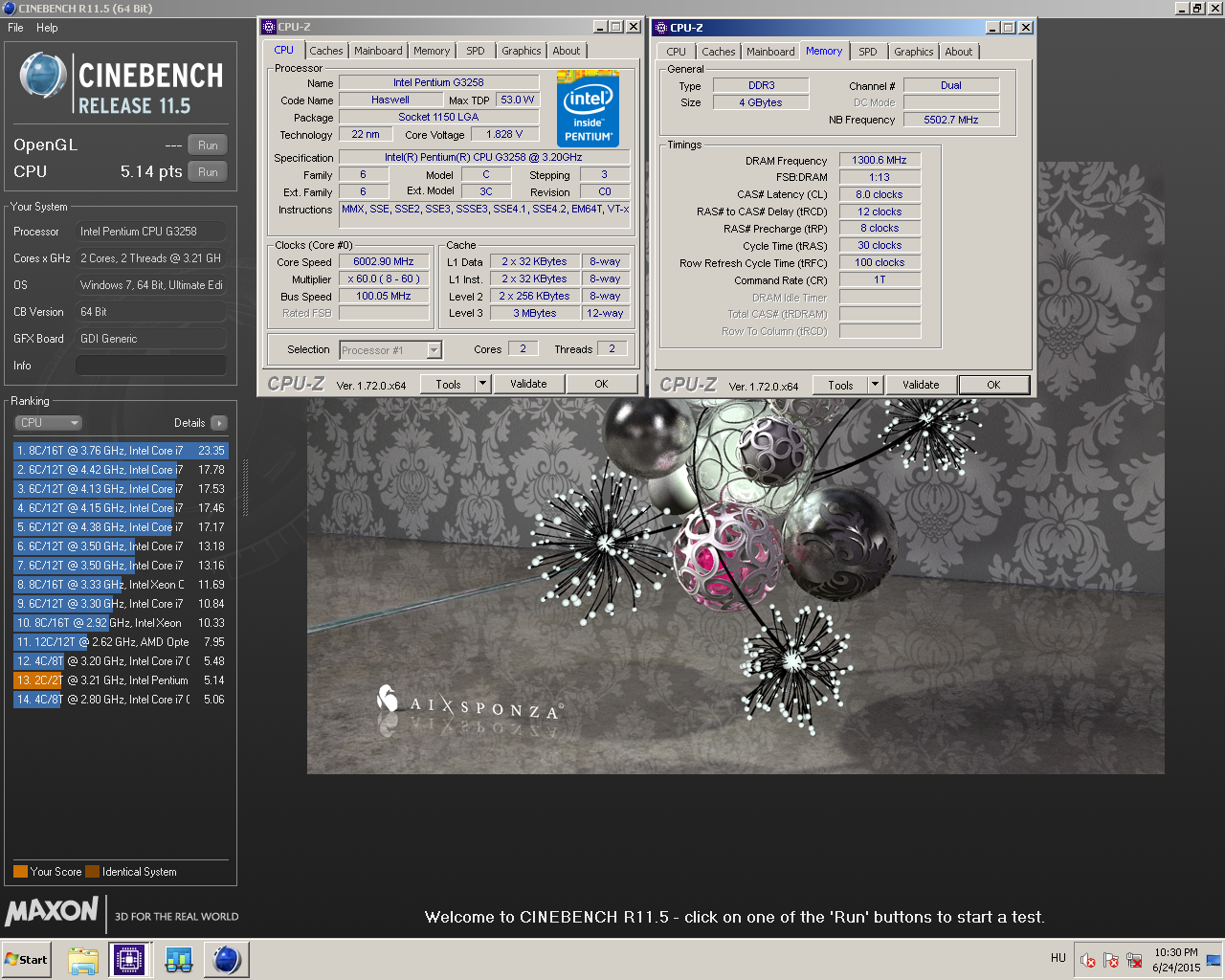
Task: Click OK in right CPU-Z window
Action: point(993,385)
